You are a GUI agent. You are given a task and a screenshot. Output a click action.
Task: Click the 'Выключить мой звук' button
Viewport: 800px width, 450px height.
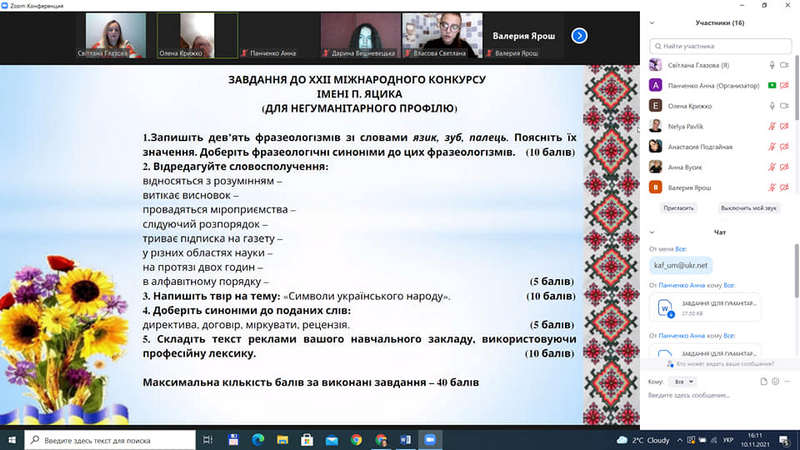click(x=747, y=207)
